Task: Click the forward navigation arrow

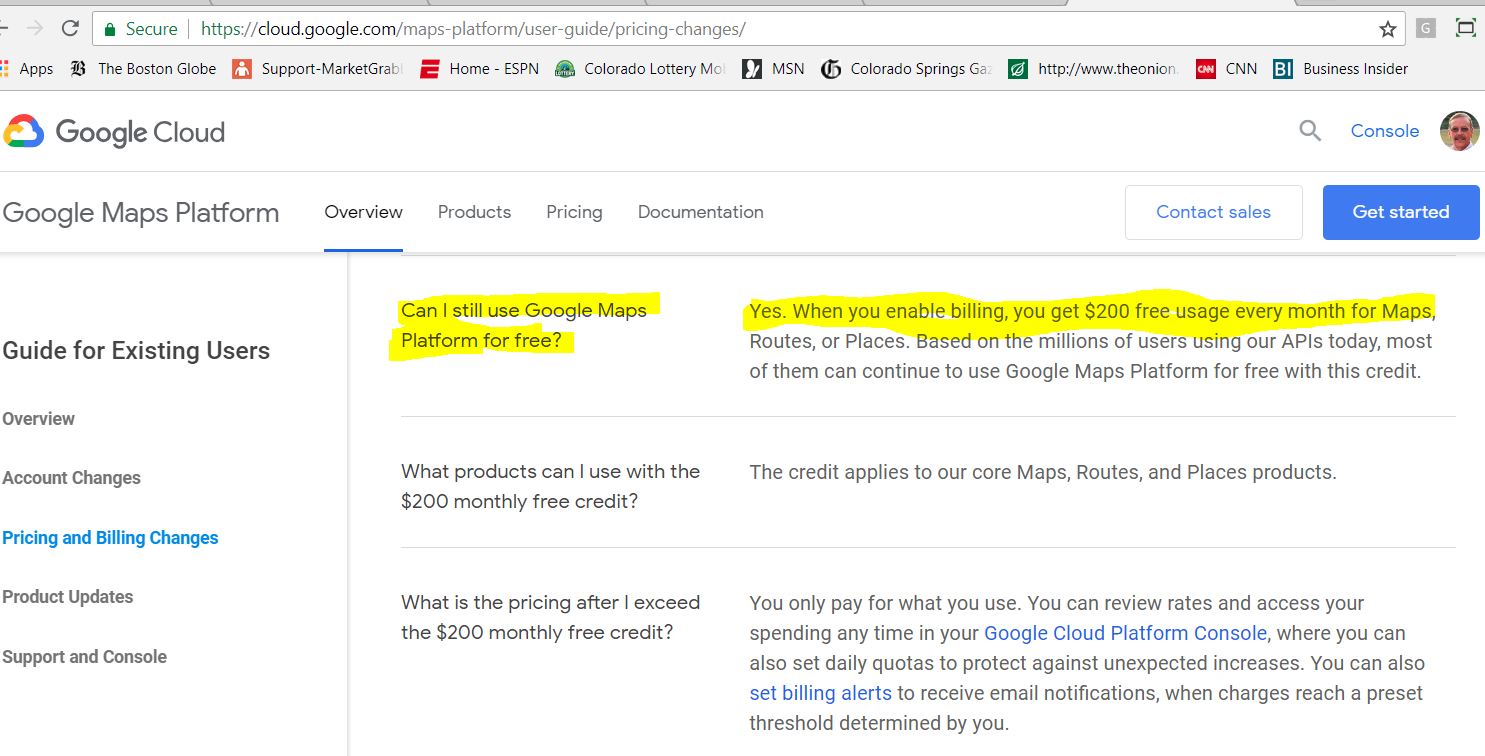Action: point(35,29)
